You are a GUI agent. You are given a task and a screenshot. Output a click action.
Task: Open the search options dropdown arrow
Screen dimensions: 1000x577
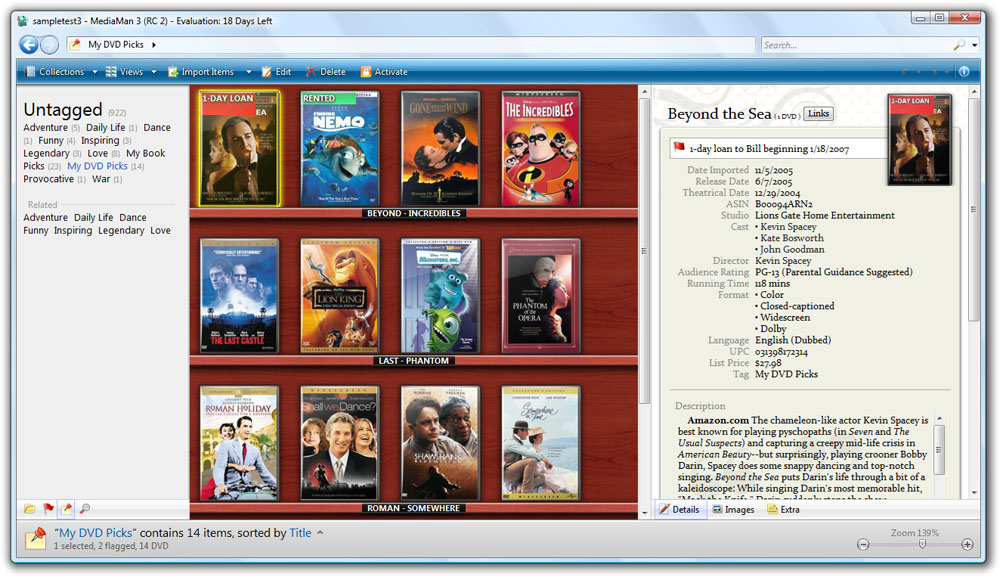pos(974,45)
